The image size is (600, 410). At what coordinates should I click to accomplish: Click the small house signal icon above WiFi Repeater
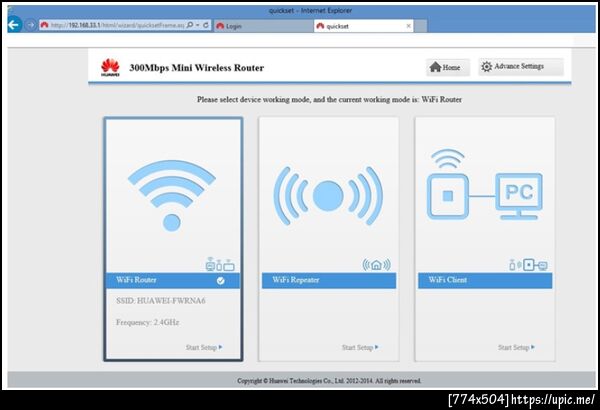377,264
